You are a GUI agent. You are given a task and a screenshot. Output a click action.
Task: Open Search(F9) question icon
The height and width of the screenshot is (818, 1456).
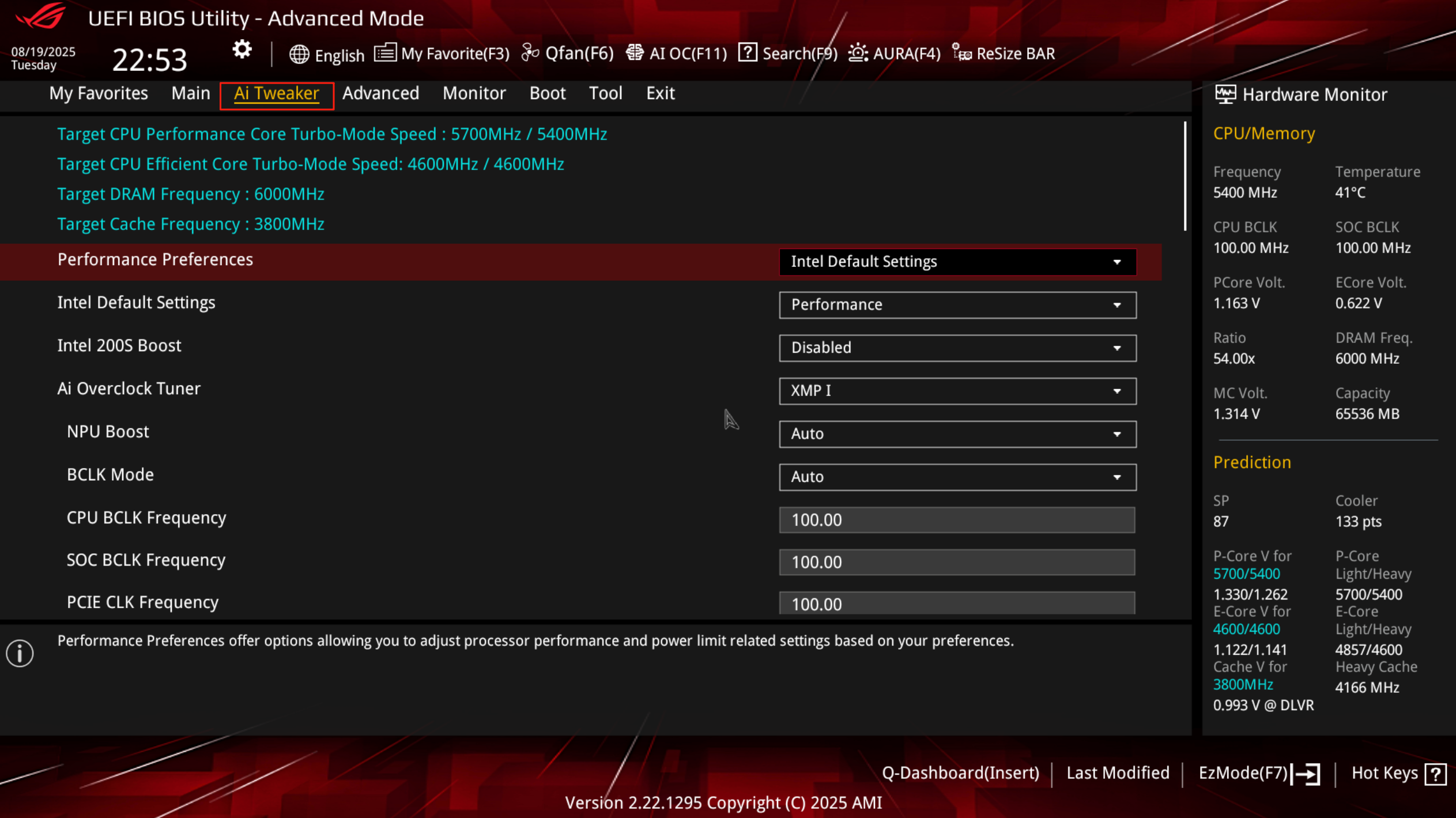tap(748, 52)
